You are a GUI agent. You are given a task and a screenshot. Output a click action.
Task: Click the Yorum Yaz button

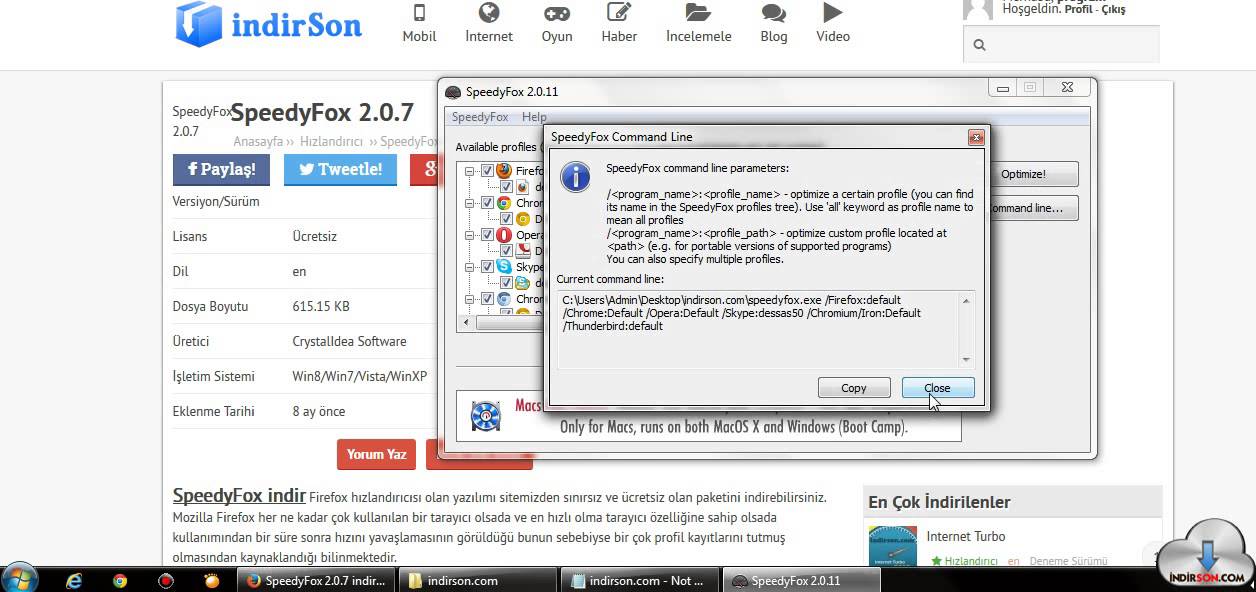pyautogui.click(x=376, y=454)
